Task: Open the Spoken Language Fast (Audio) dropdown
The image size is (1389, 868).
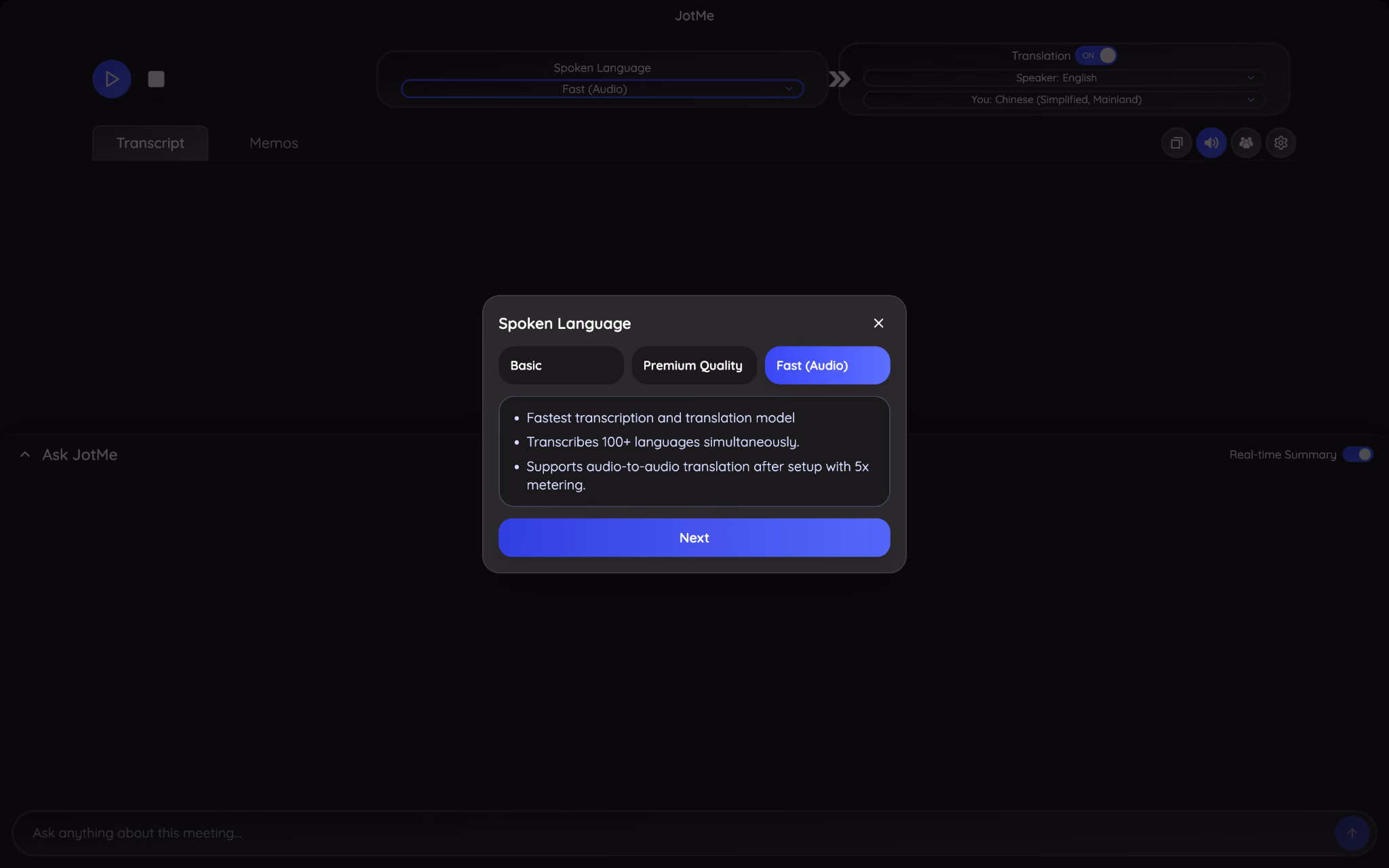Action: coord(602,89)
